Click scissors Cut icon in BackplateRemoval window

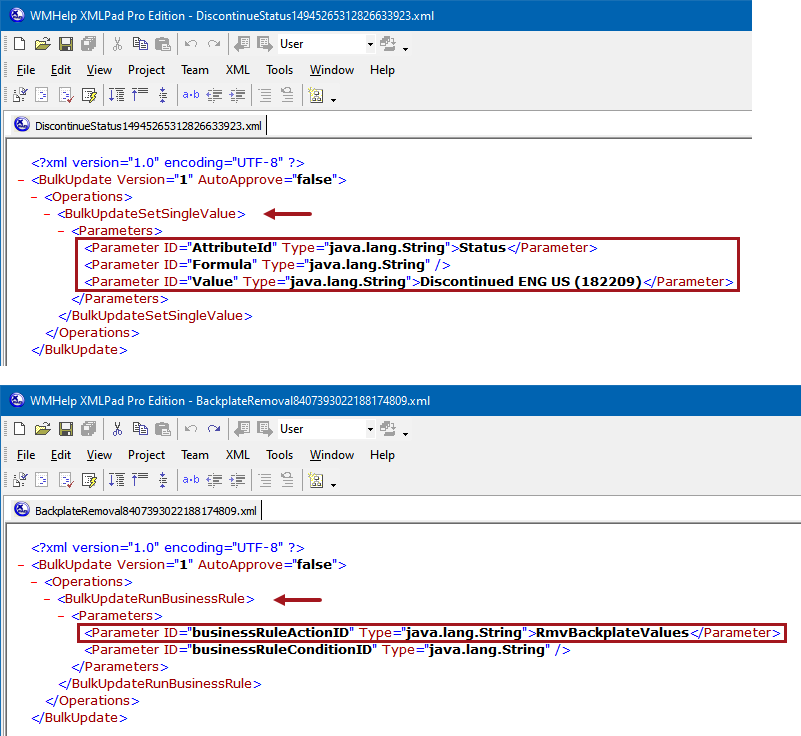click(117, 429)
